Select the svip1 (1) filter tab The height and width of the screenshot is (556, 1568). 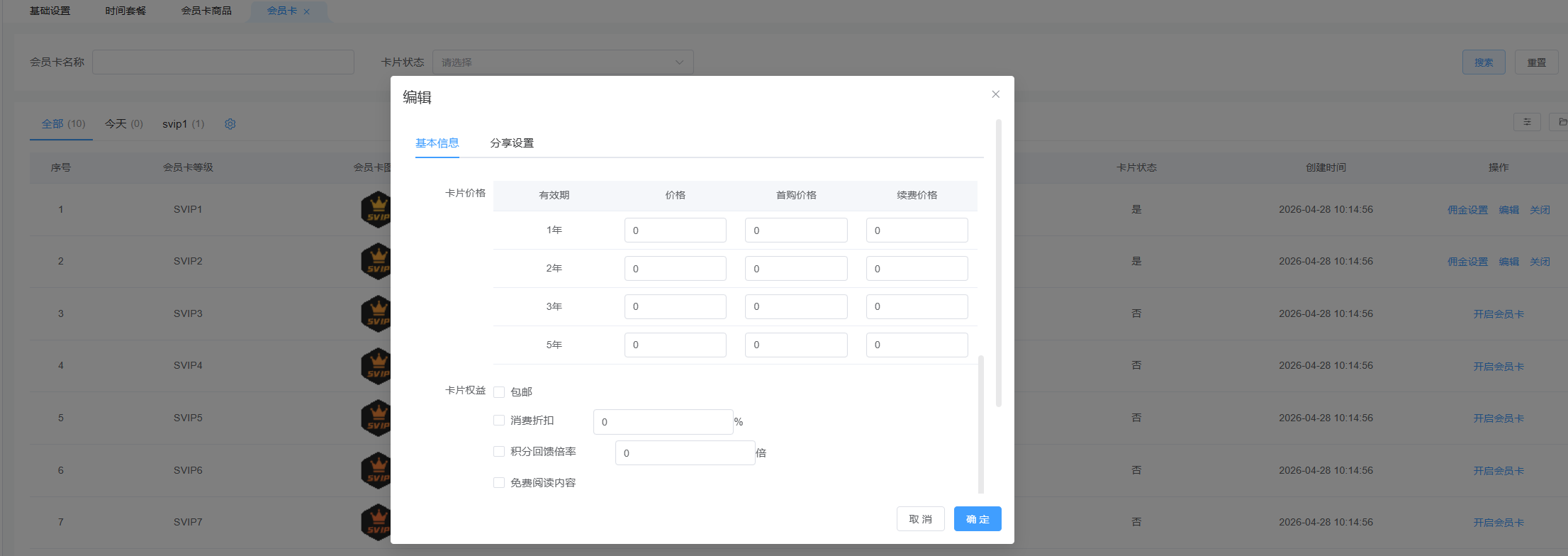coord(184,124)
